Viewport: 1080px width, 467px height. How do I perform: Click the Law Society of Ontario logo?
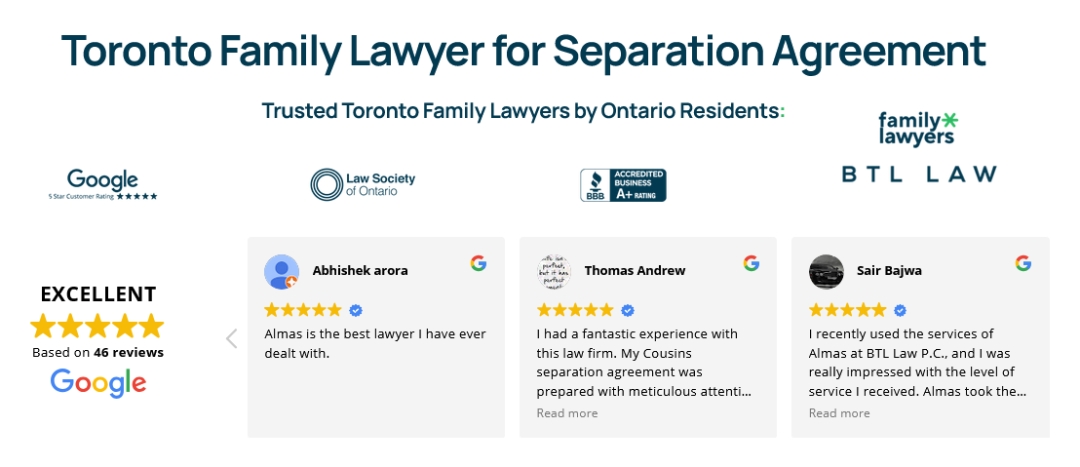pyautogui.click(x=362, y=185)
